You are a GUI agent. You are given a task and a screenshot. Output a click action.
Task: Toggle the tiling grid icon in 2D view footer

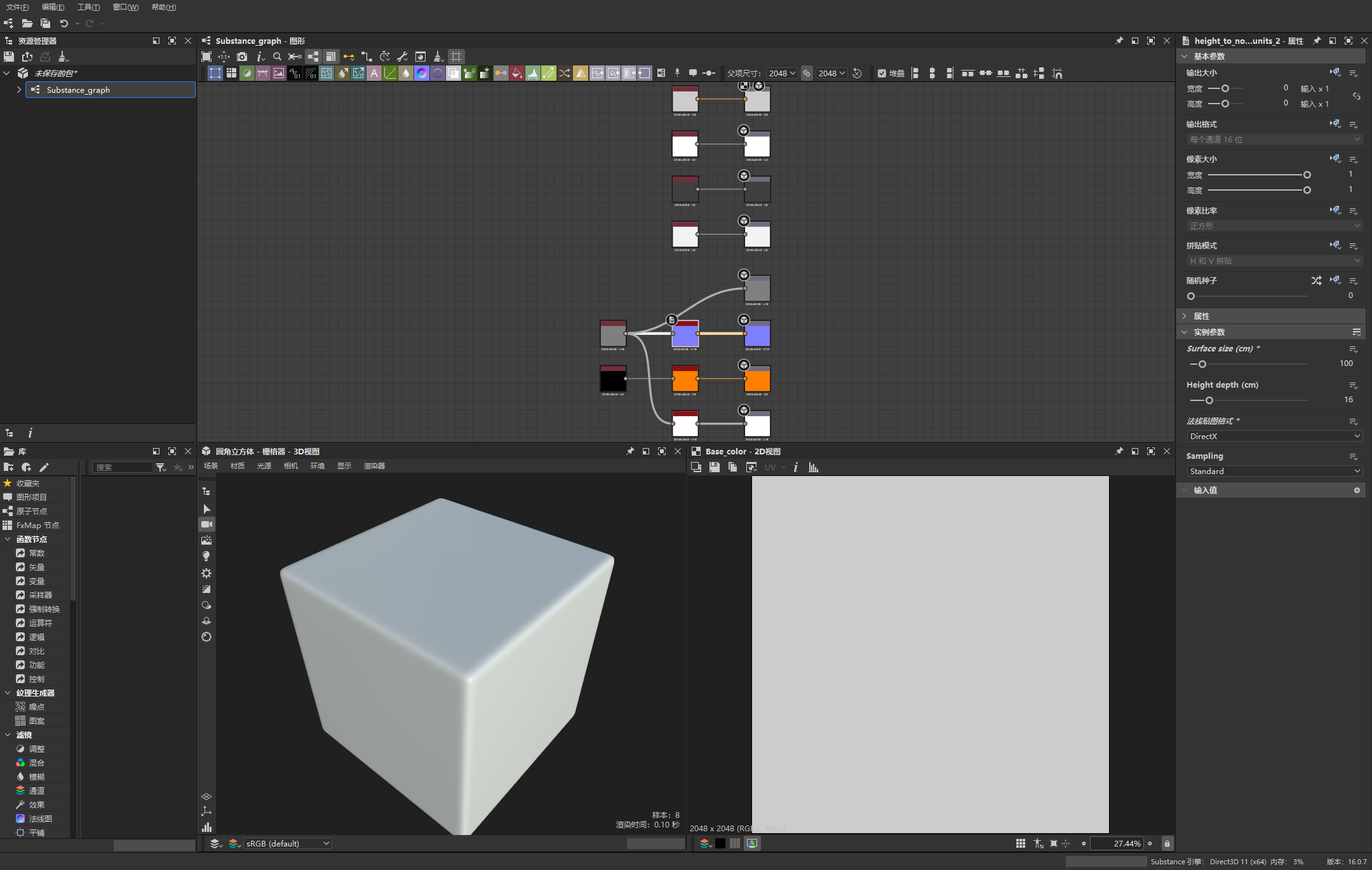tap(1021, 843)
